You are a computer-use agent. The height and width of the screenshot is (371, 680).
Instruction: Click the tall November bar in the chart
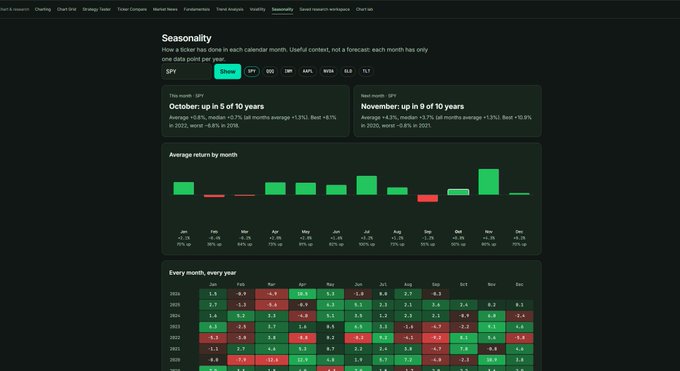pyautogui.click(x=489, y=182)
